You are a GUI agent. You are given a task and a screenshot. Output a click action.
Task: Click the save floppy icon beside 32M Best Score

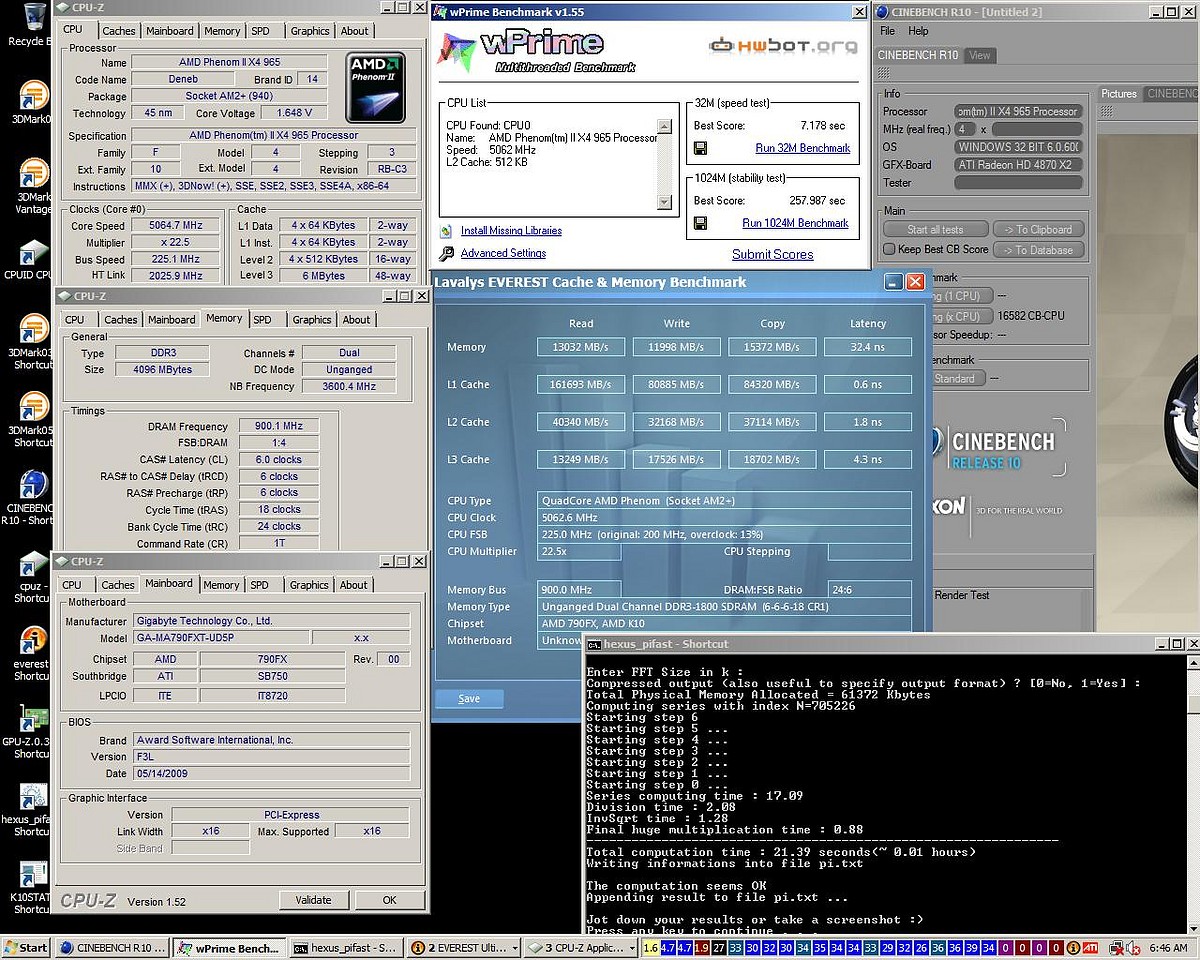coord(701,148)
